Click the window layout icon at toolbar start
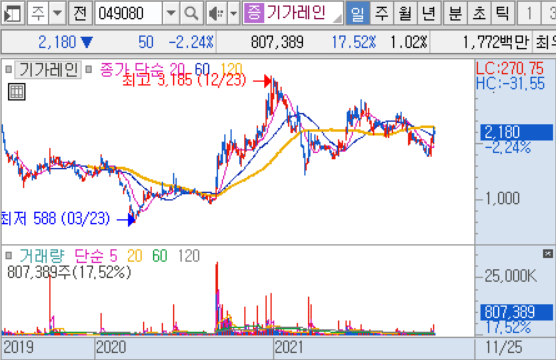This screenshot has width=556, height=360. pyautogui.click(x=12, y=13)
